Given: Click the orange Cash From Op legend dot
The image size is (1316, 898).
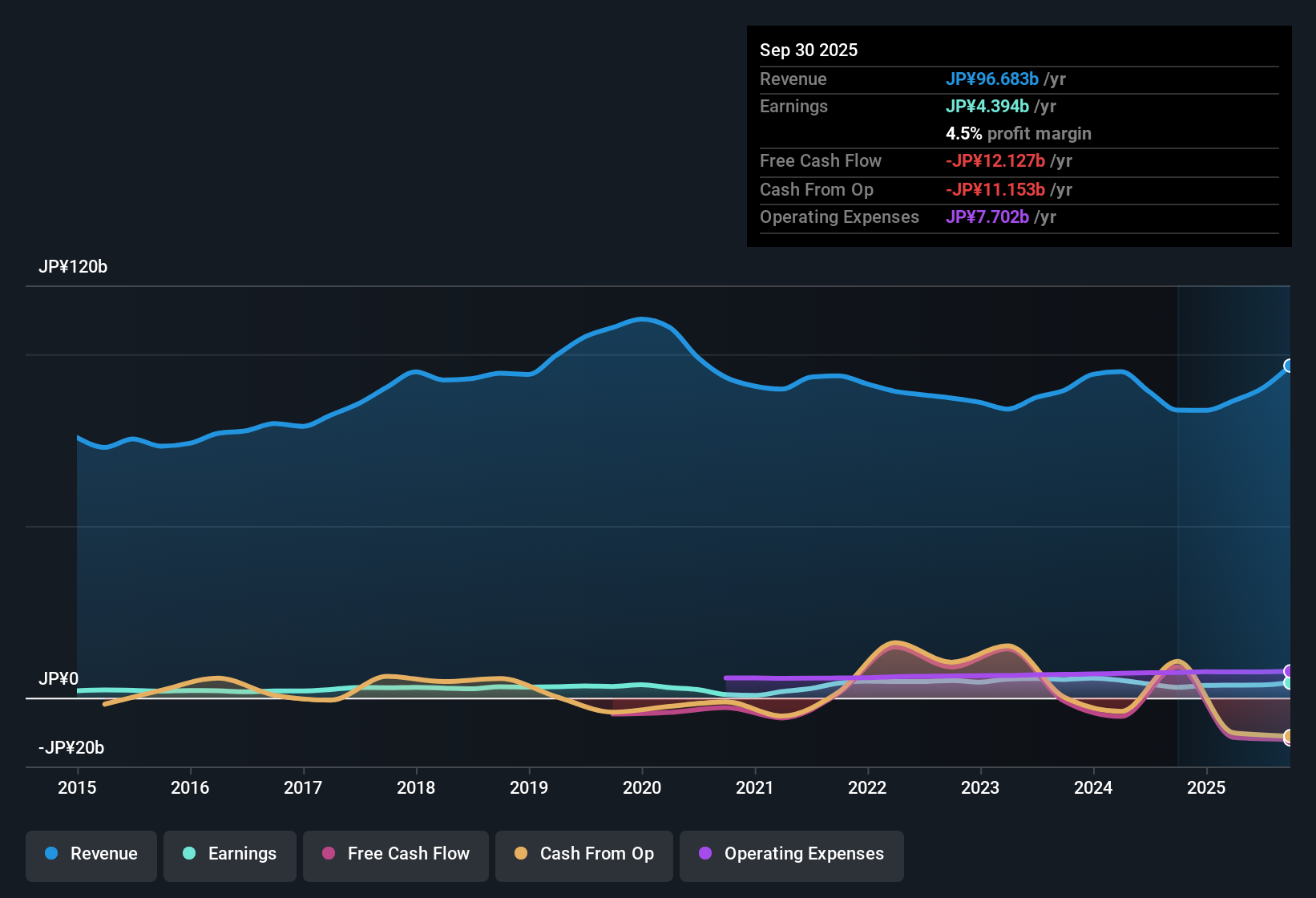Looking at the screenshot, I should click(519, 854).
